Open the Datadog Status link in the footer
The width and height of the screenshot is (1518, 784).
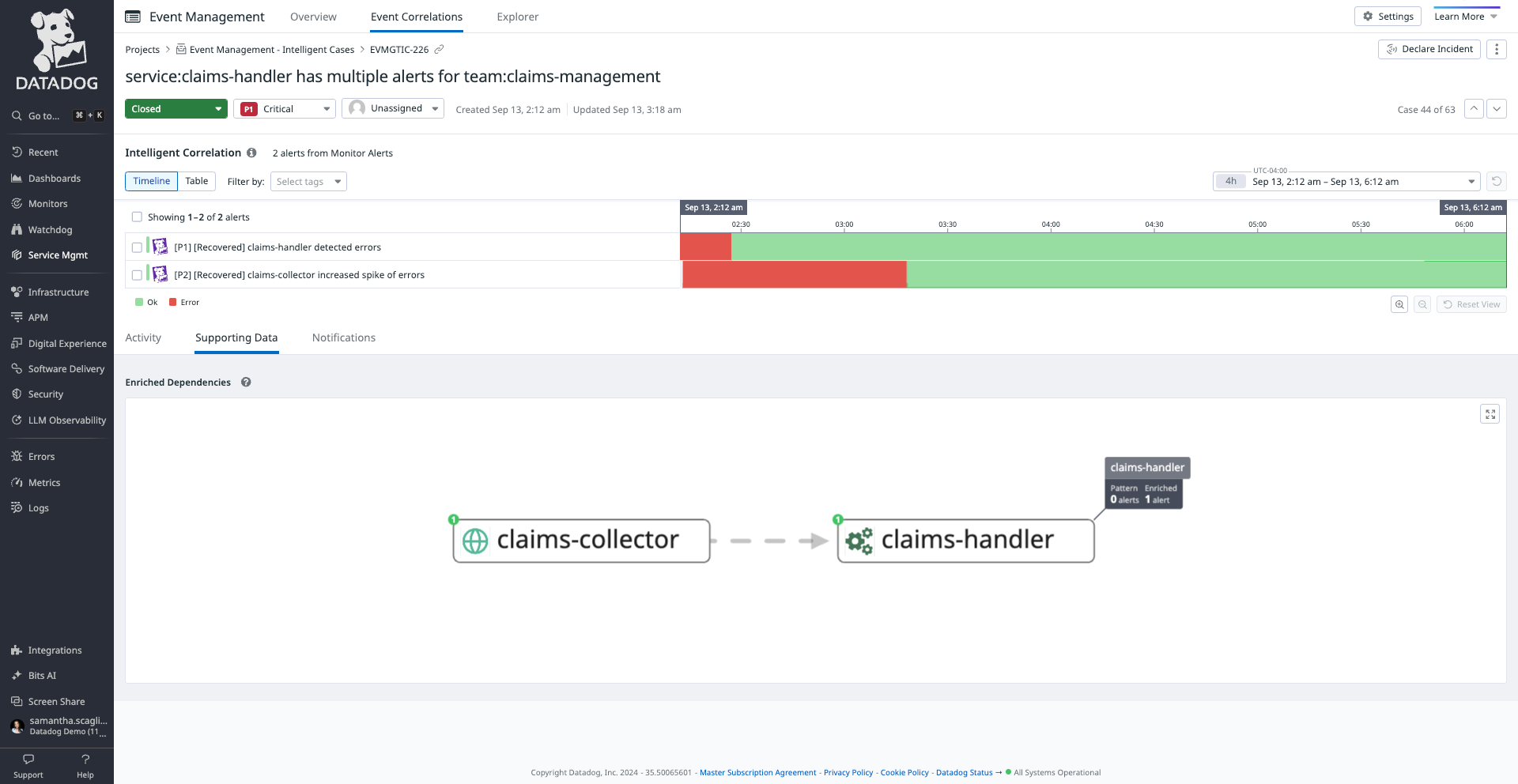[964, 772]
